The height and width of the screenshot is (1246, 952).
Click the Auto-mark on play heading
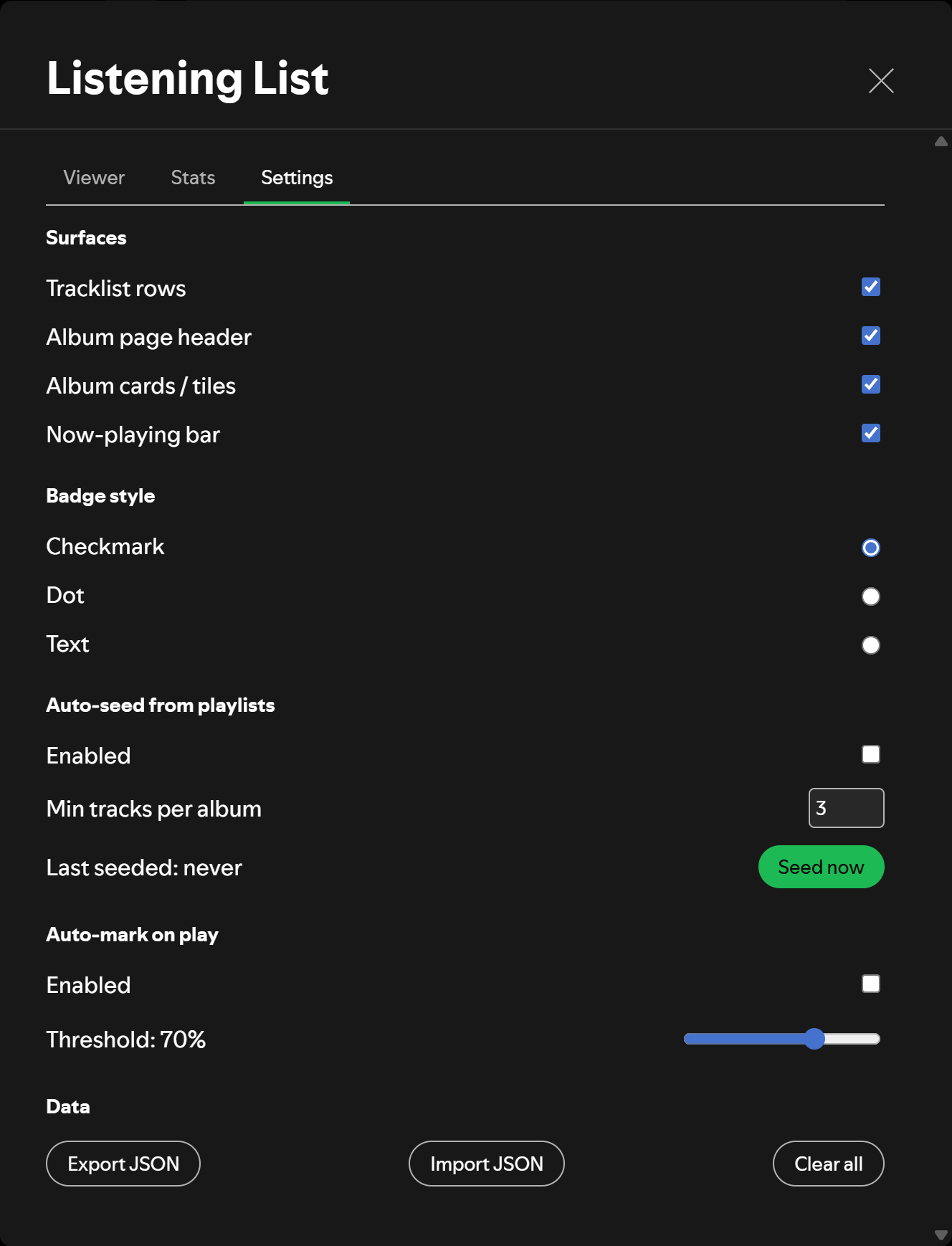[x=133, y=935]
